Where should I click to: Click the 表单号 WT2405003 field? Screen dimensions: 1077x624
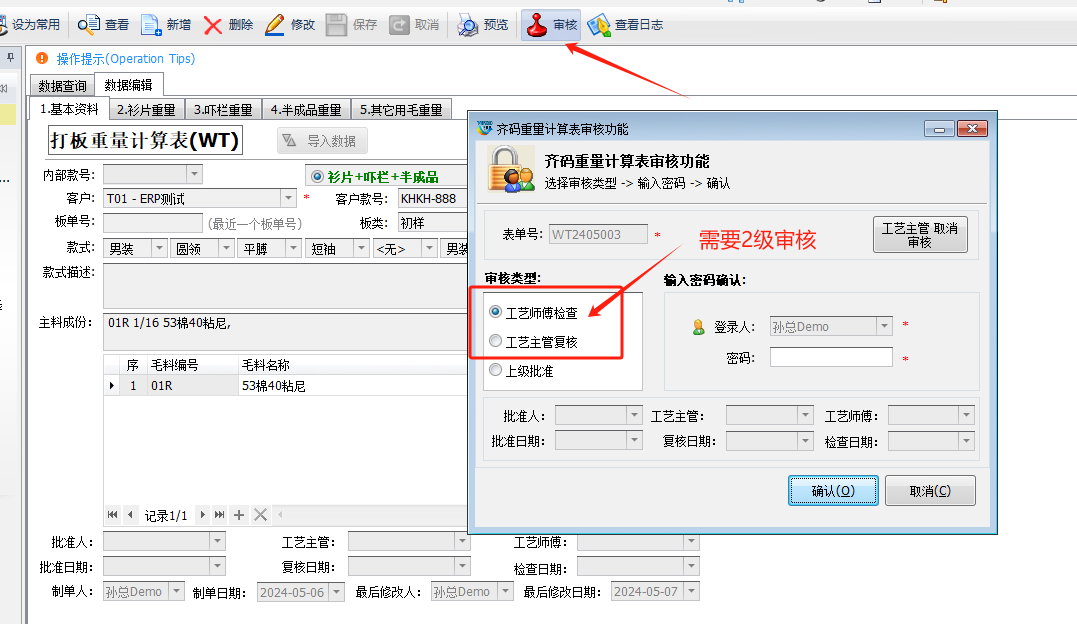click(x=598, y=234)
